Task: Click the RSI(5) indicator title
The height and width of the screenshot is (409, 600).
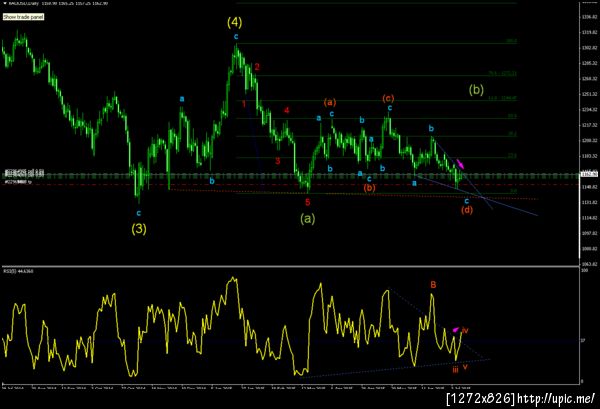Action: coord(18,271)
